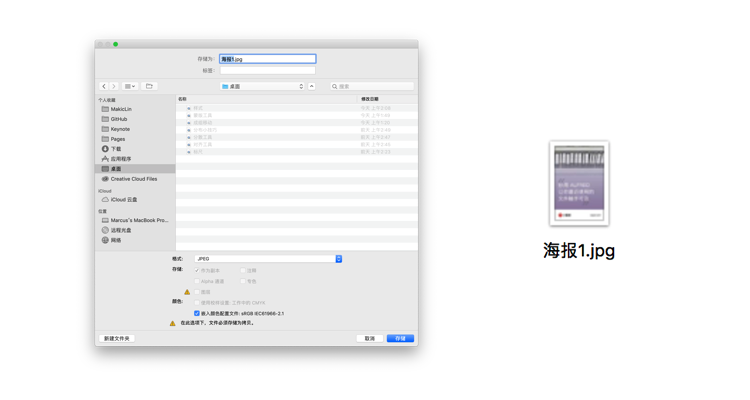Open the JPEG format dropdown
This screenshot has width=750, height=400.
(268, 259)
